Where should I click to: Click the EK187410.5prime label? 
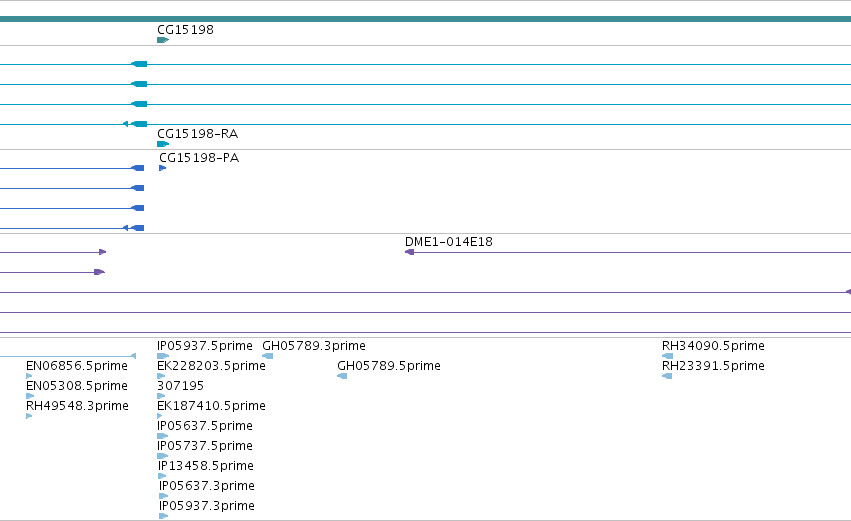click(x=211, y=406)
